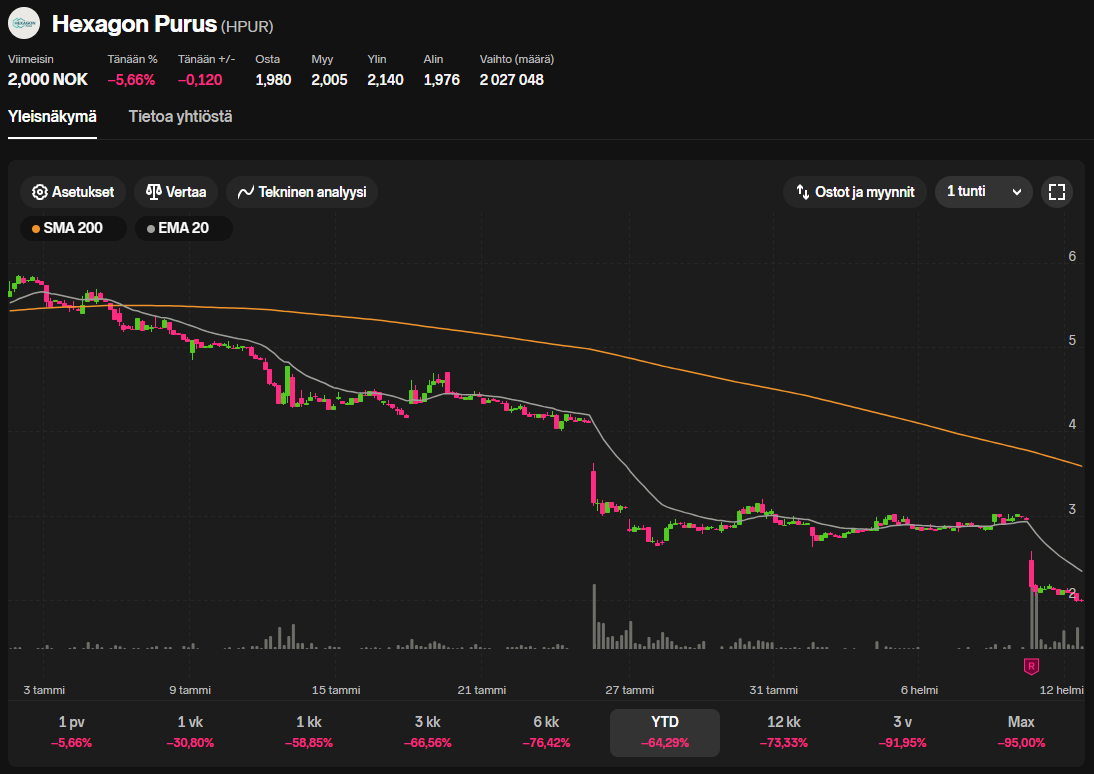Select the YTD time range
The height and width of the screenshot is (774, 1094).
point(665,732)
